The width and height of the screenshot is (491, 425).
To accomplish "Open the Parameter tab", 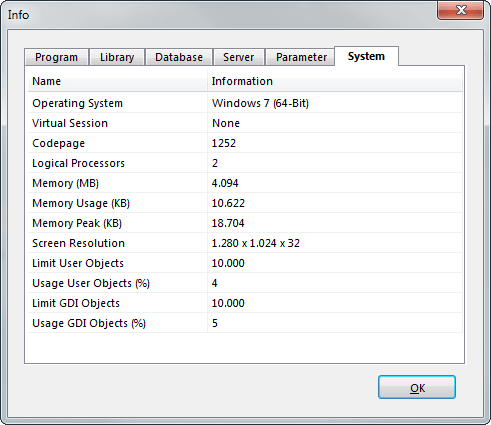I will 301,57.
